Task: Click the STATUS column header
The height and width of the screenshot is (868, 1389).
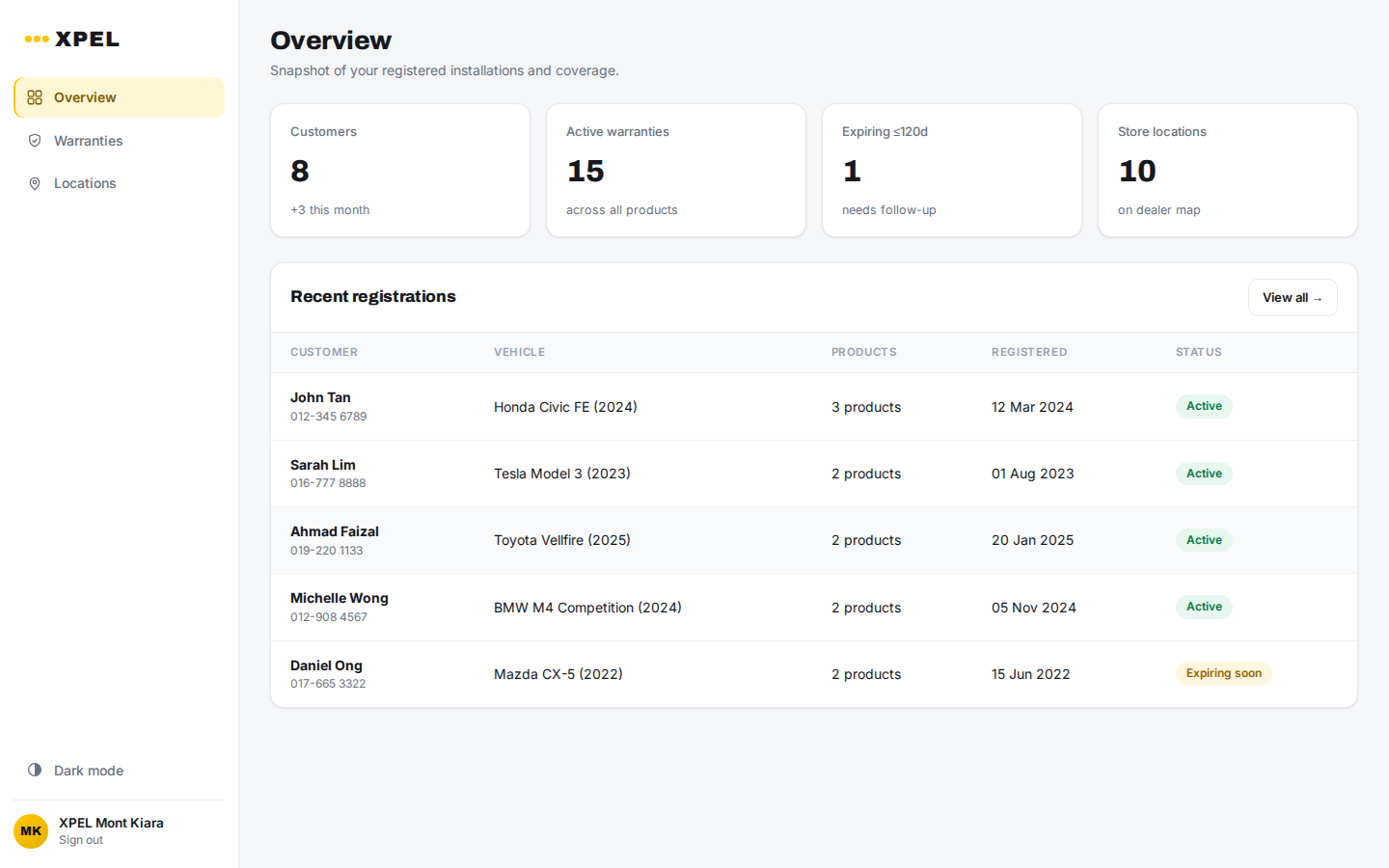Action: [x=1199, y=352]
